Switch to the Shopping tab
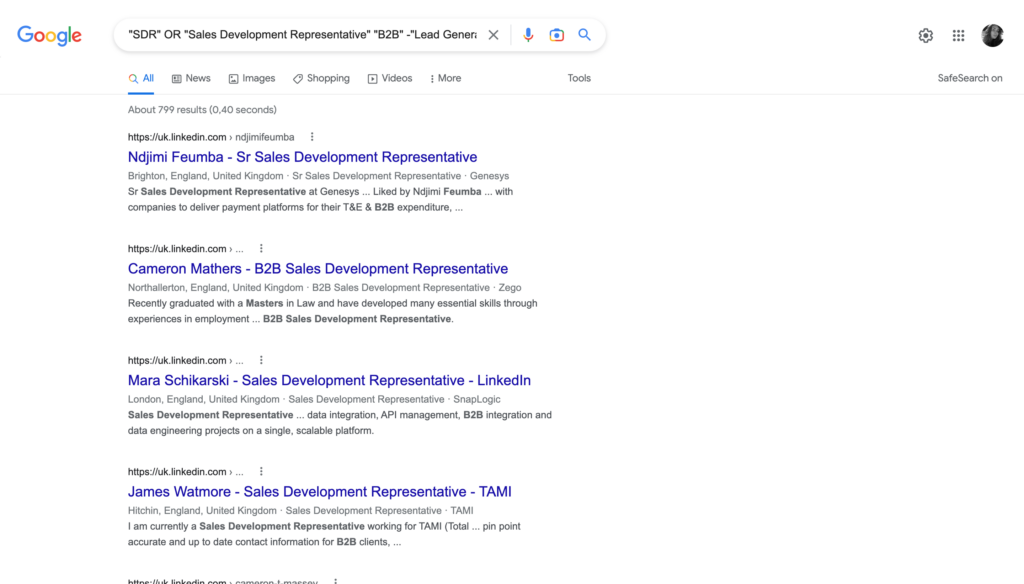Screen dimensions: 1024x584 [x=321, y=77]
